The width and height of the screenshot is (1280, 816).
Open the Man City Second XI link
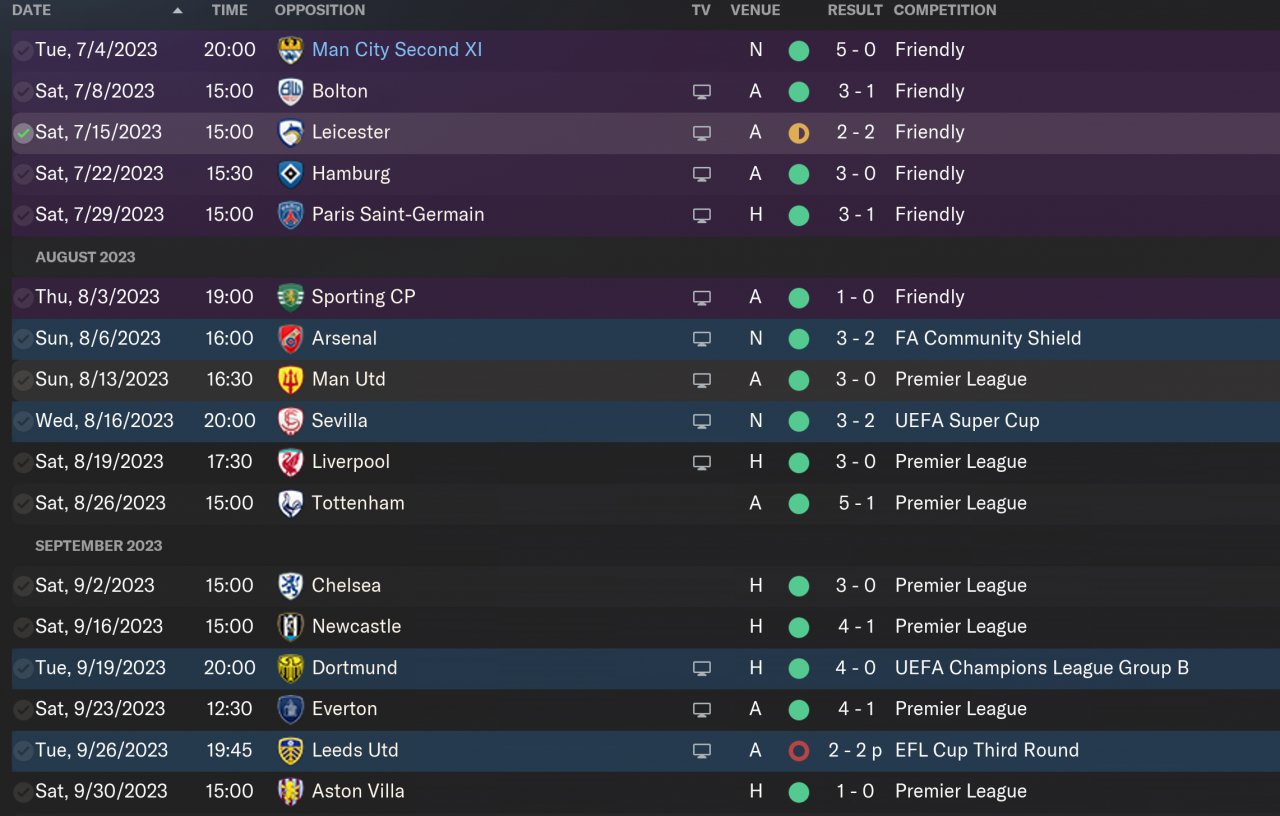[397, 50]
